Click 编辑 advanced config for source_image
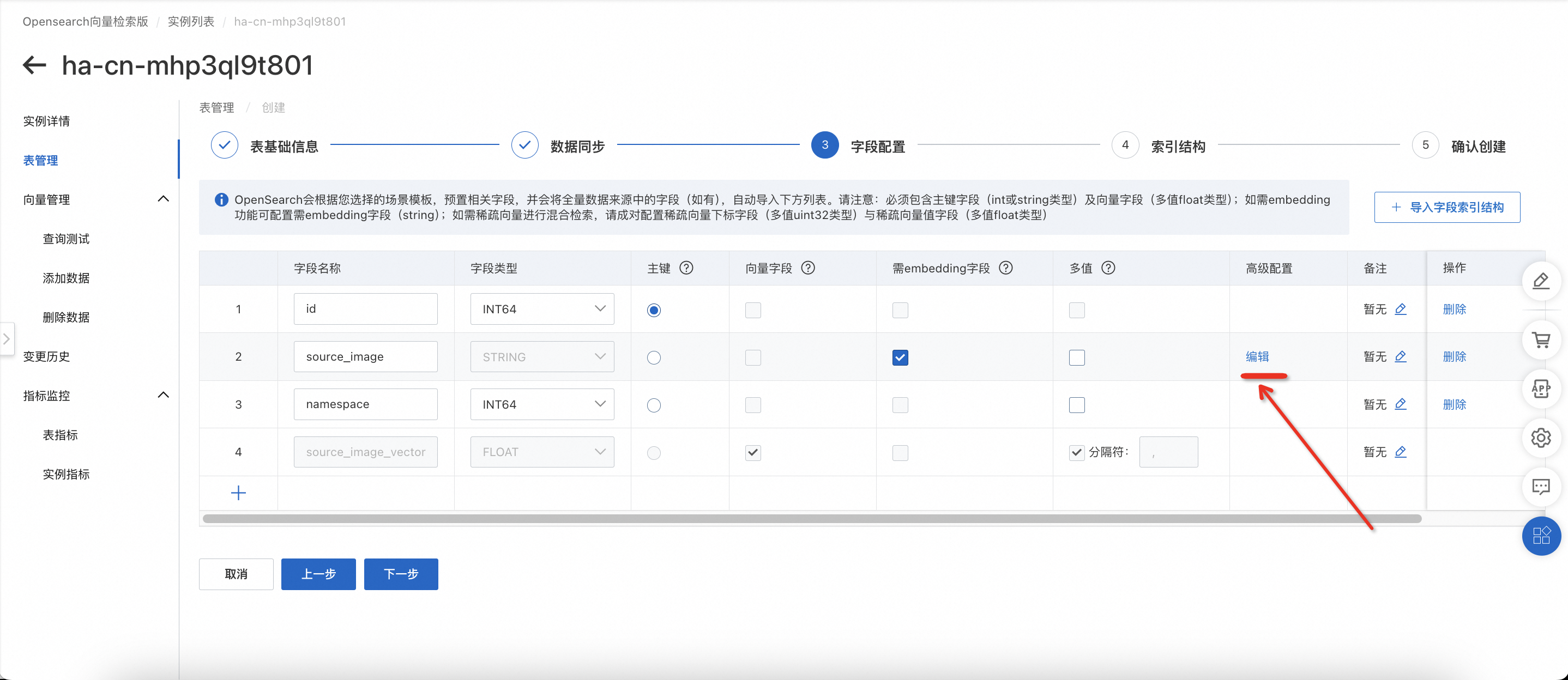This screenshot has height=680, width=1568. [x=1257, y=356]
